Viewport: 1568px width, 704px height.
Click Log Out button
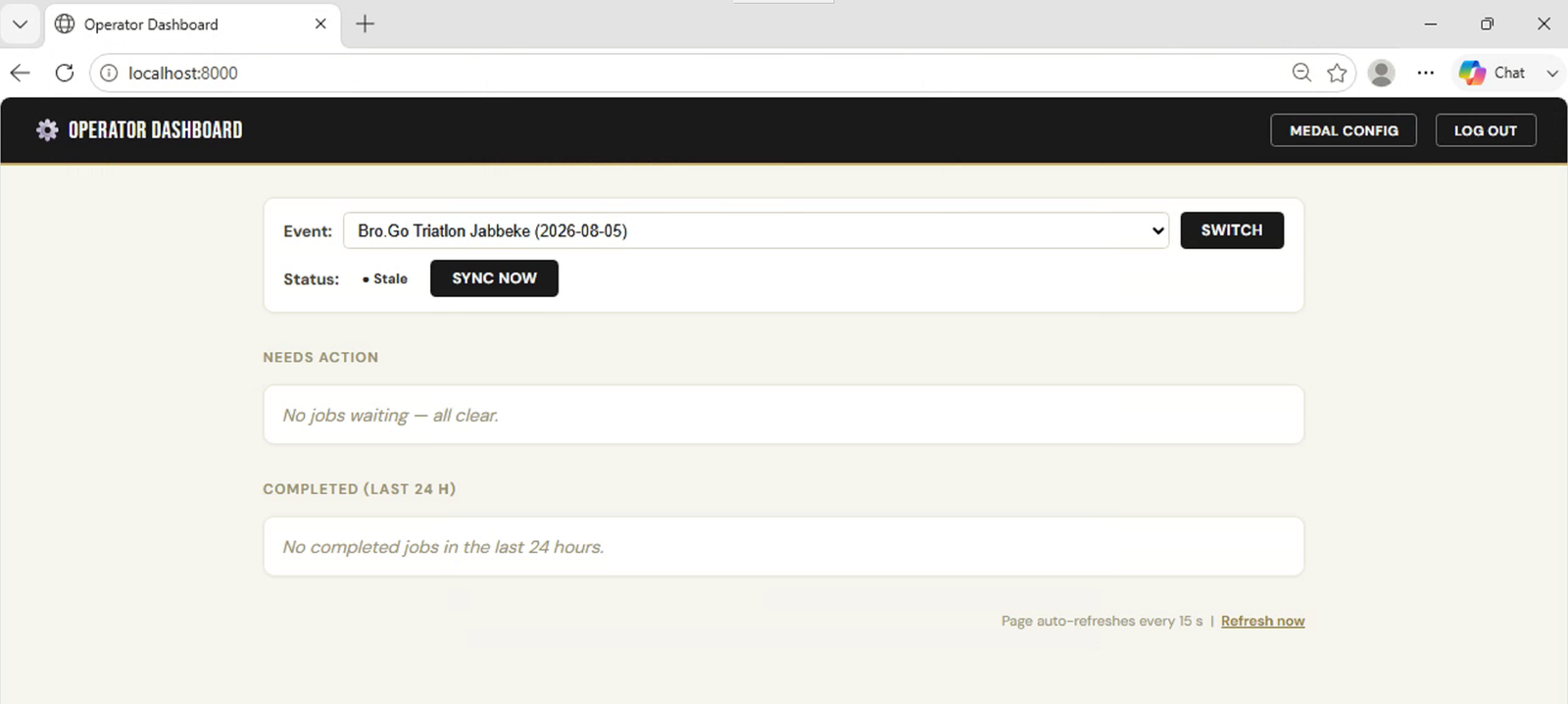[1486, 130]
